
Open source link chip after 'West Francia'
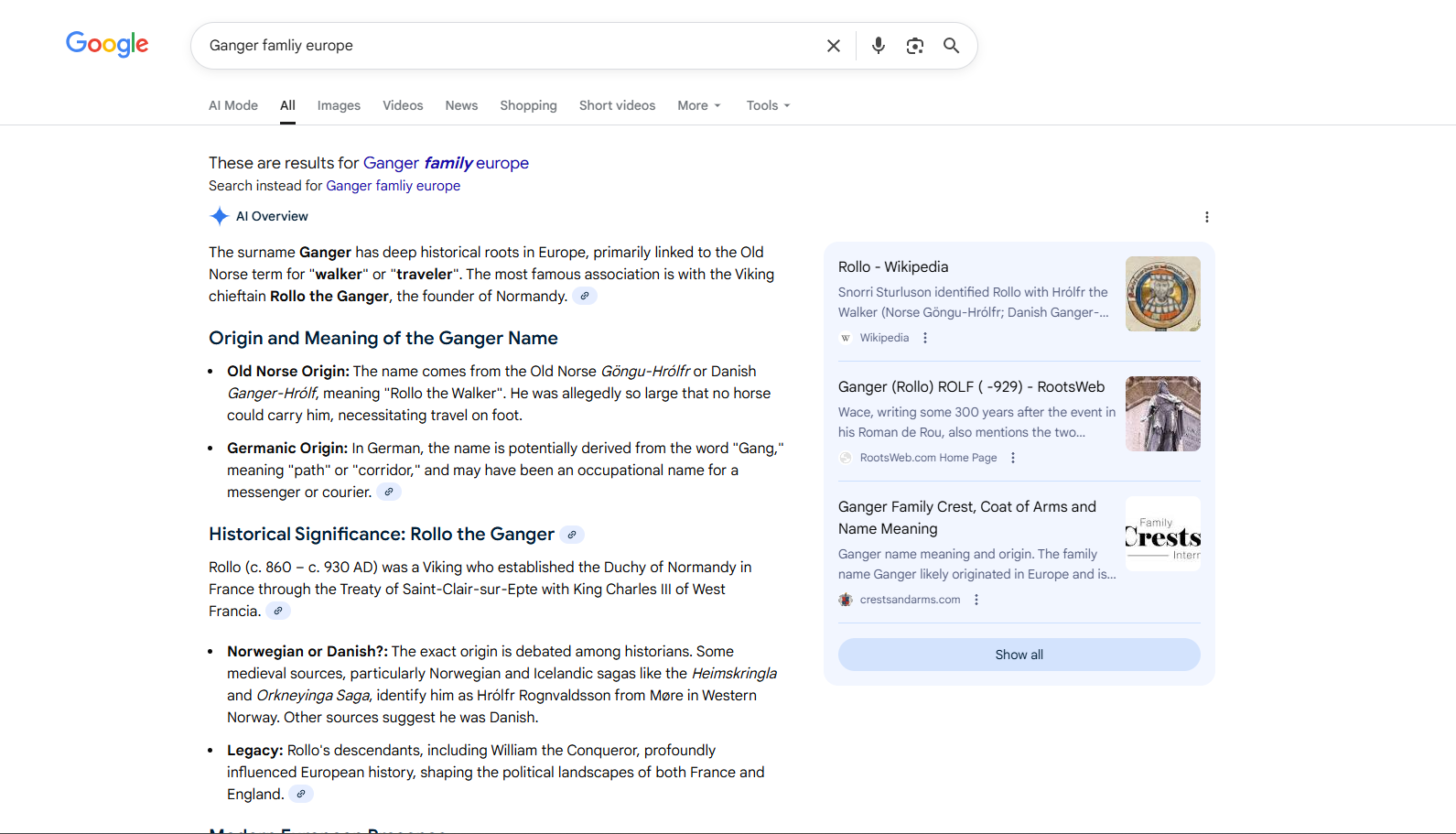point(278,611)
